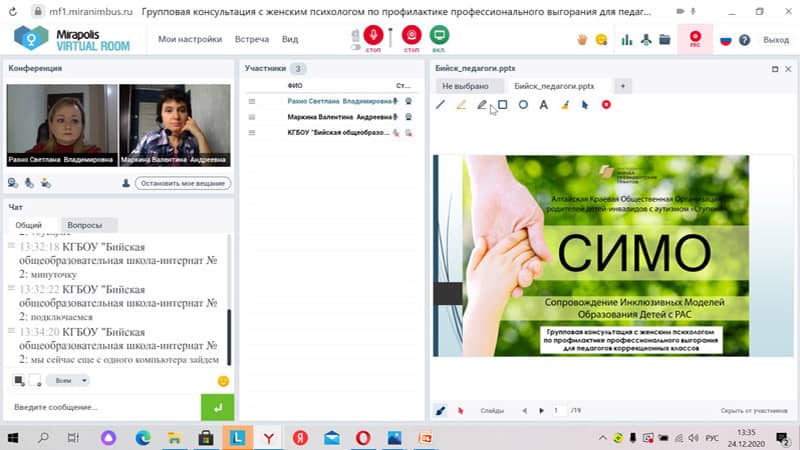Open the polls bar chart icon
The image size is (800, 450).
pyautogui.click(x=627, y=39)
